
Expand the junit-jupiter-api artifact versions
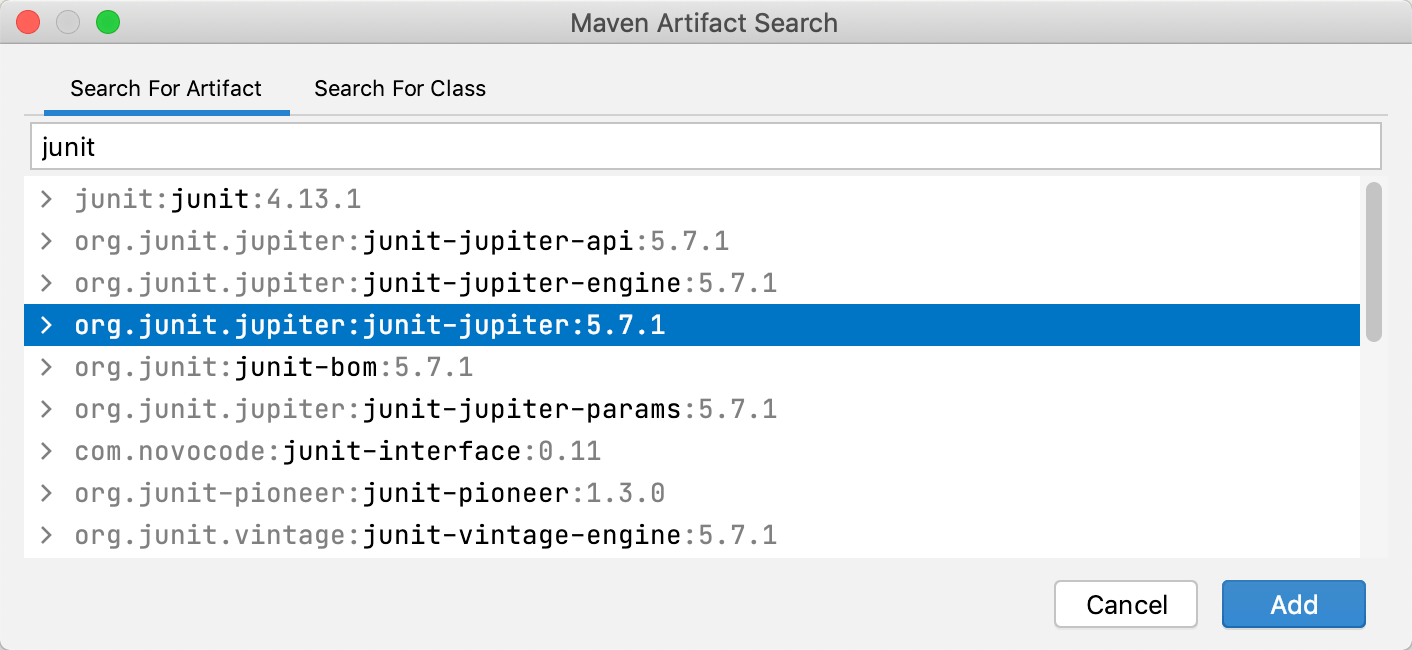[46, 240]
